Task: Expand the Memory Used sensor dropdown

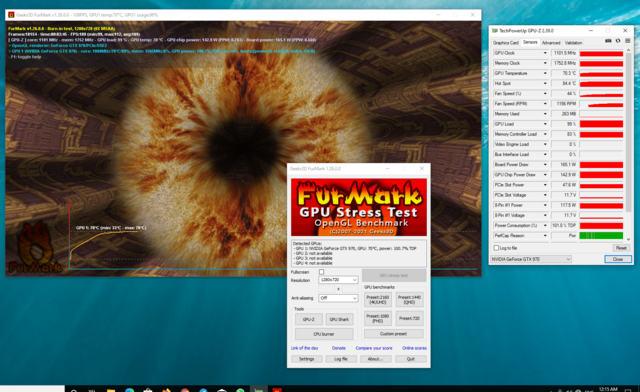Action: [x=545, y=114]
